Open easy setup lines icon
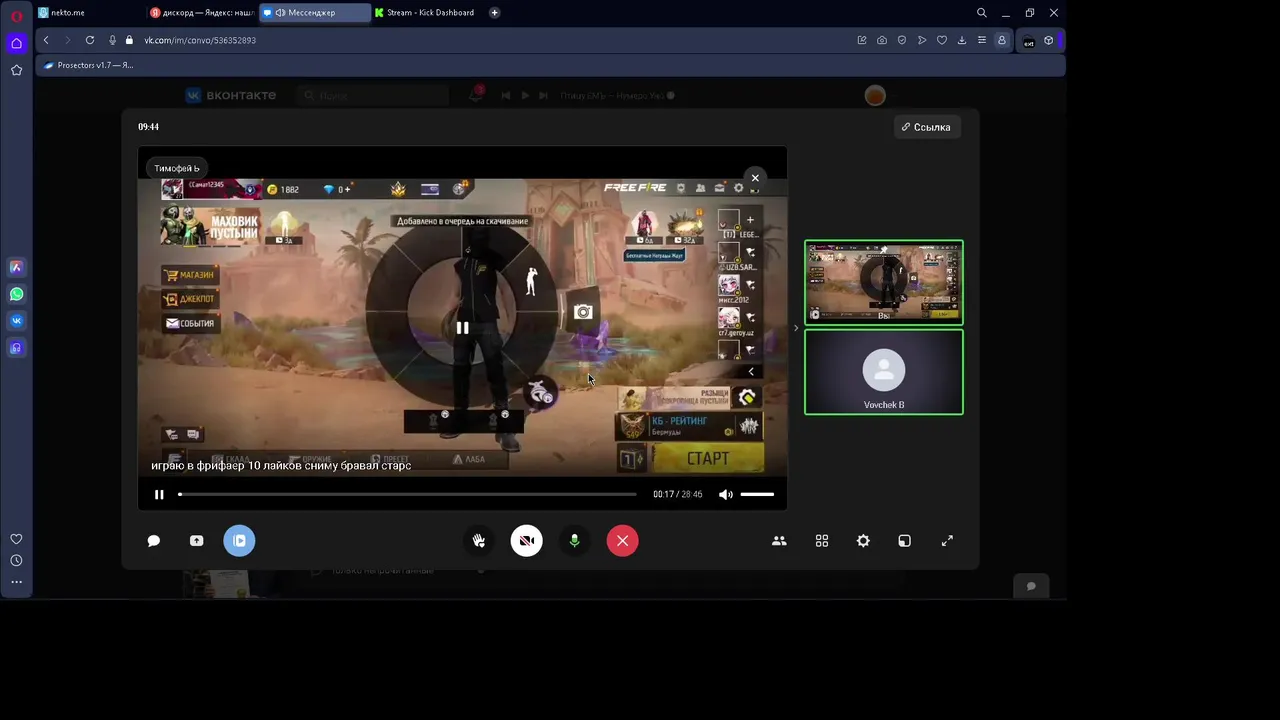Image resolution: width=1280 pixels, height=720 pixels. tap(982, 40)
